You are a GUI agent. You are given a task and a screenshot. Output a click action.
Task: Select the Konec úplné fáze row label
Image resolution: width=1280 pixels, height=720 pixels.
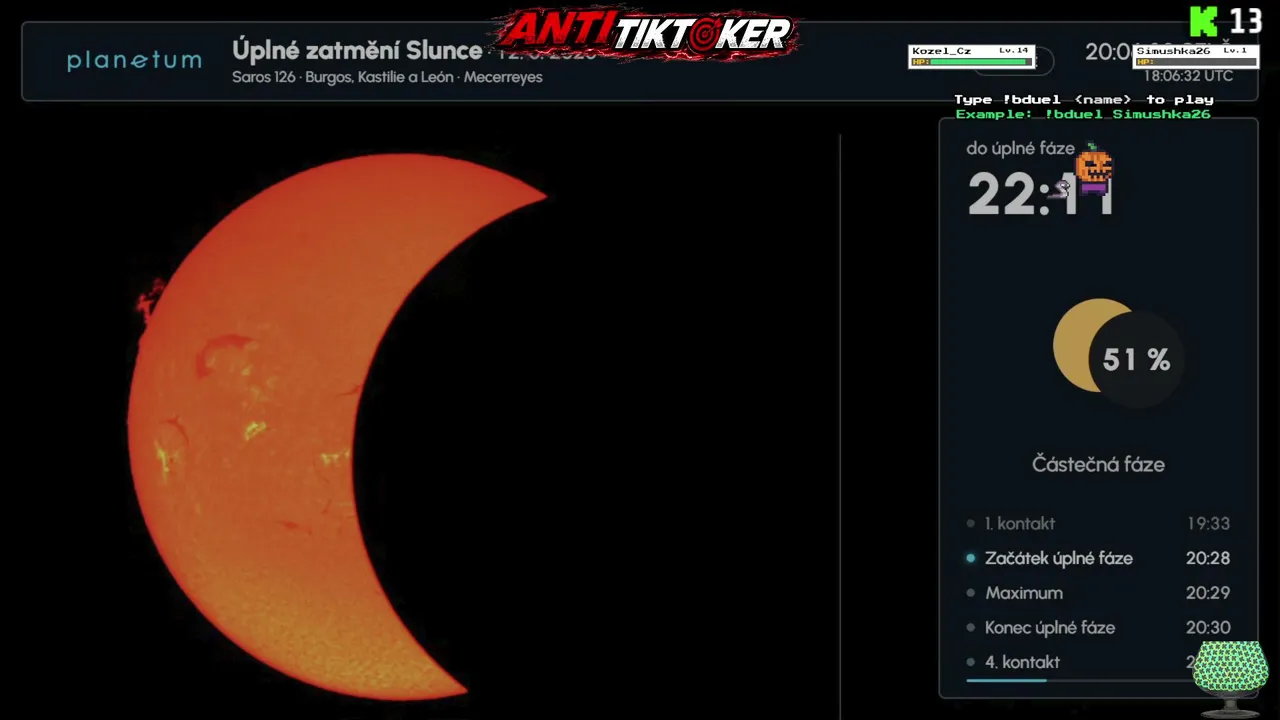point(1049,628)
